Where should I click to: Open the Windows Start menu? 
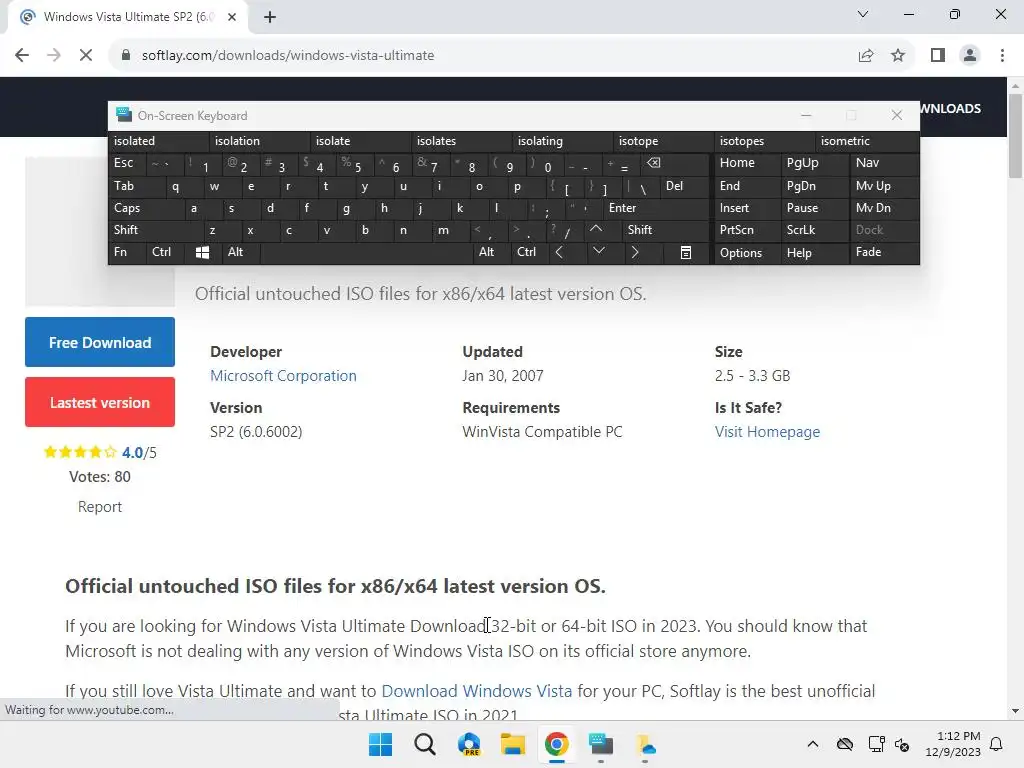click(x=381, y=744)
